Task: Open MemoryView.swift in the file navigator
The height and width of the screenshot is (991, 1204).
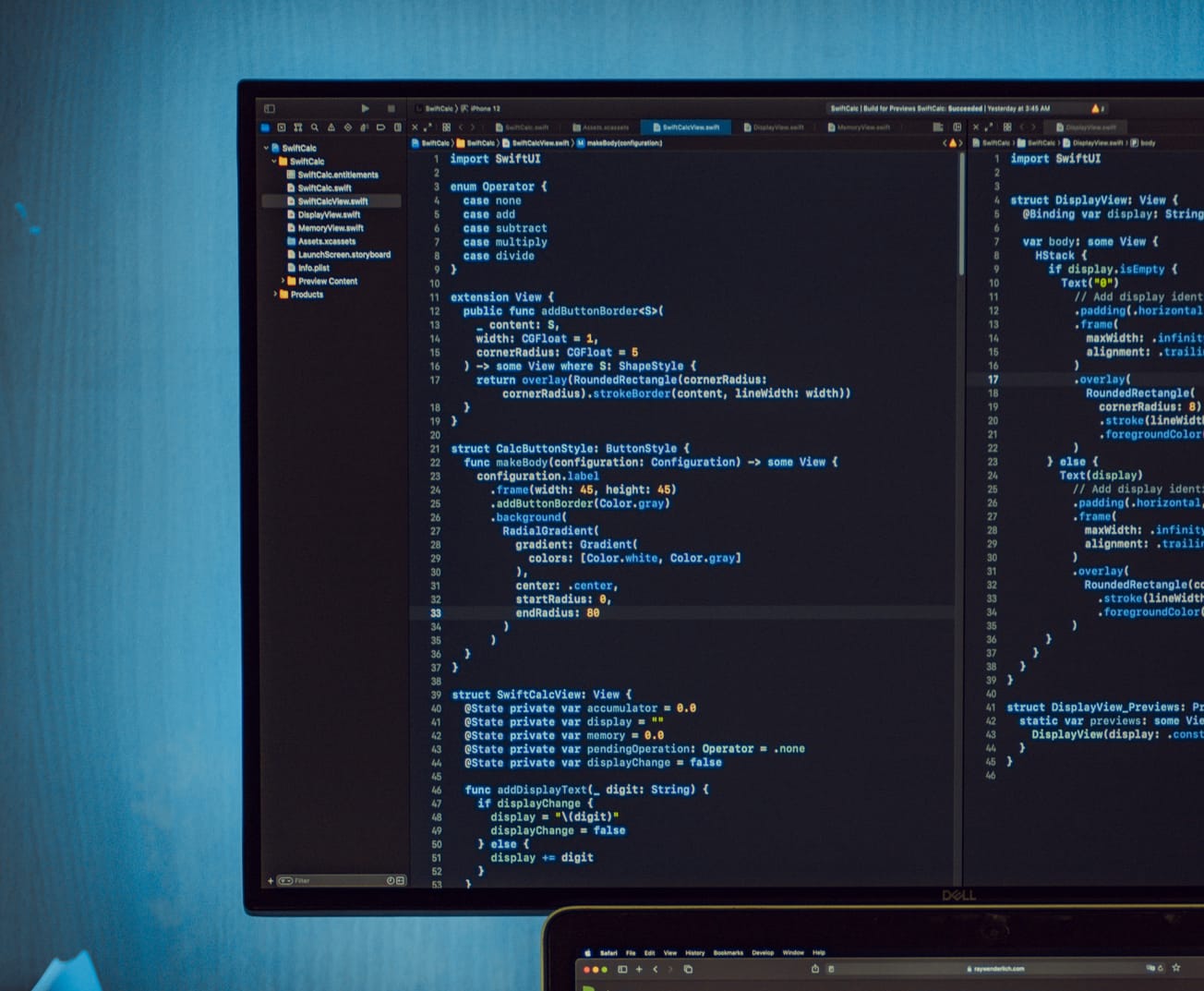Action: click(x=331, y=228)
